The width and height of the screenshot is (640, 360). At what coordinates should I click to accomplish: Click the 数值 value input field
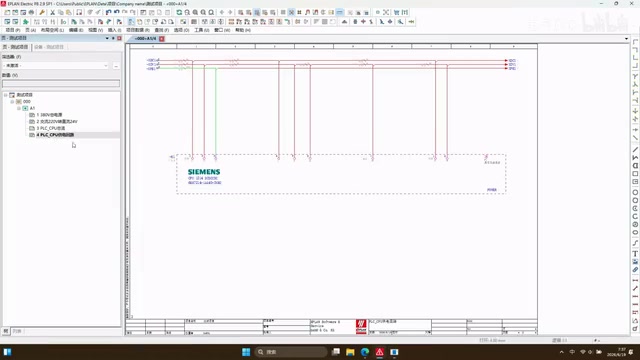tap(61, 83)
